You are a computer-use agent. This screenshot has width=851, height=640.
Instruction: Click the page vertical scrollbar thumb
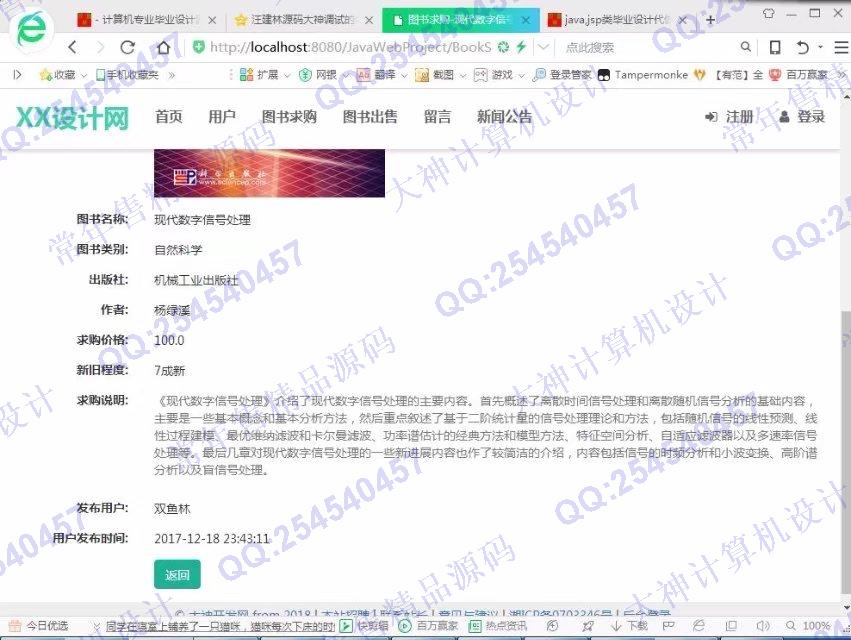846,453
